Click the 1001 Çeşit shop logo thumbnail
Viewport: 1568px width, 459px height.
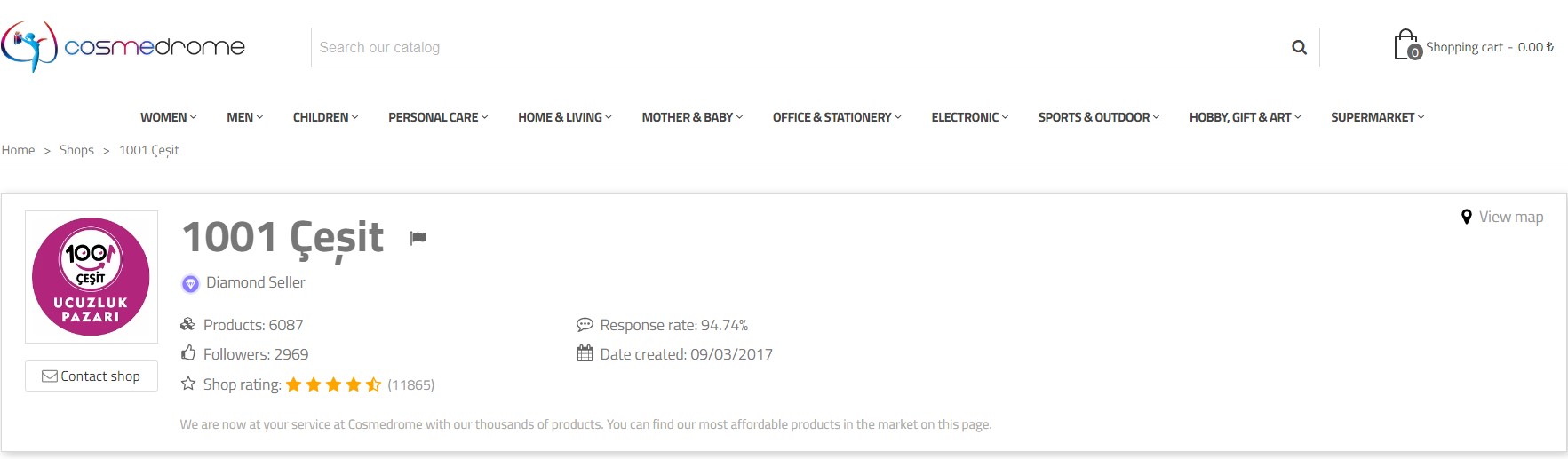92,277
